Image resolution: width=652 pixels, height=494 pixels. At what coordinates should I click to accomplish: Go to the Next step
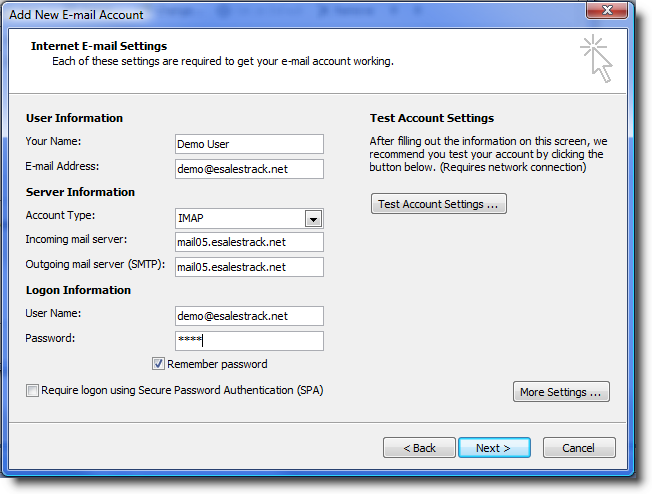click(x=494, y=448)
